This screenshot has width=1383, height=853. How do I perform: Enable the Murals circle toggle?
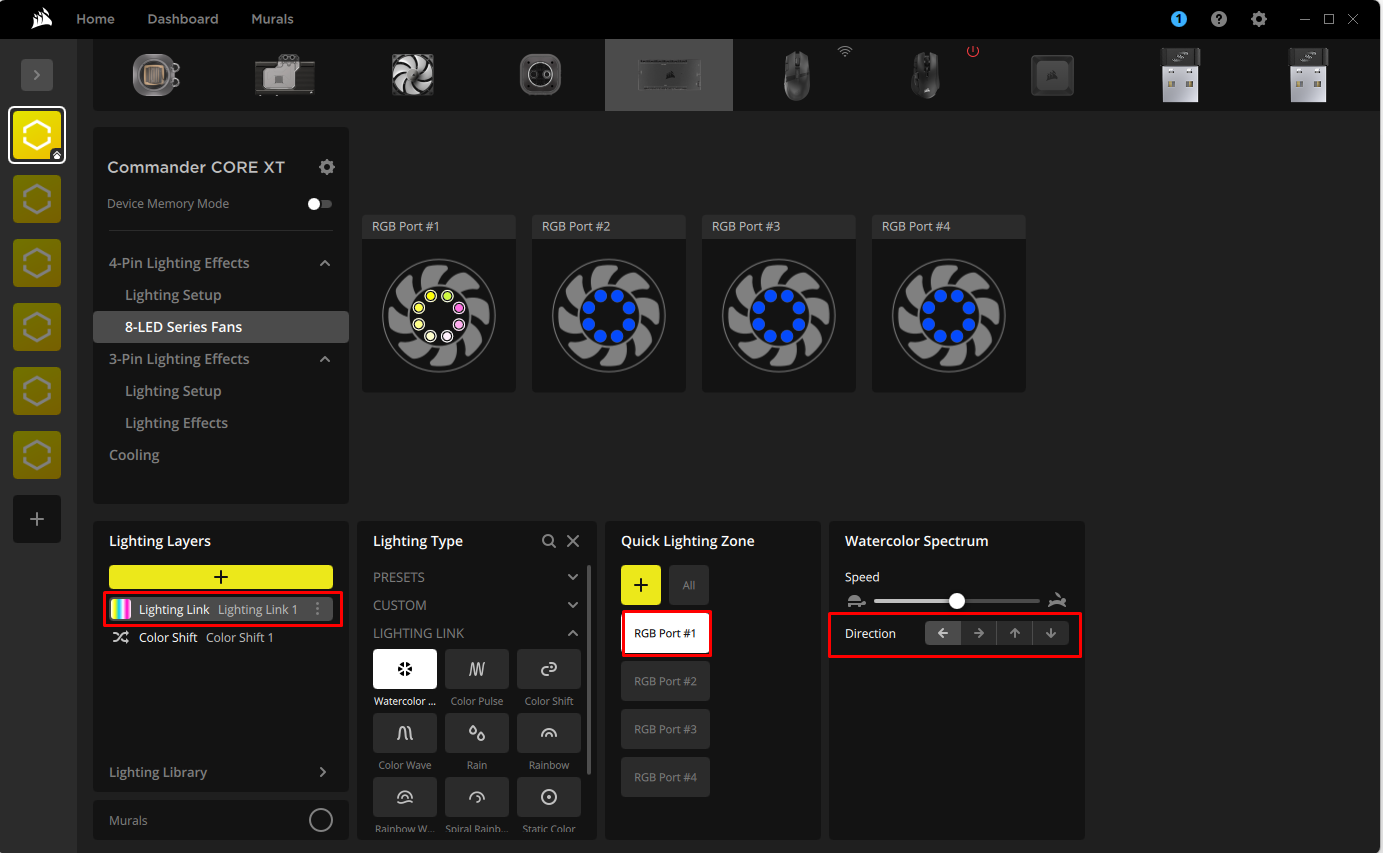click(321, 820)
